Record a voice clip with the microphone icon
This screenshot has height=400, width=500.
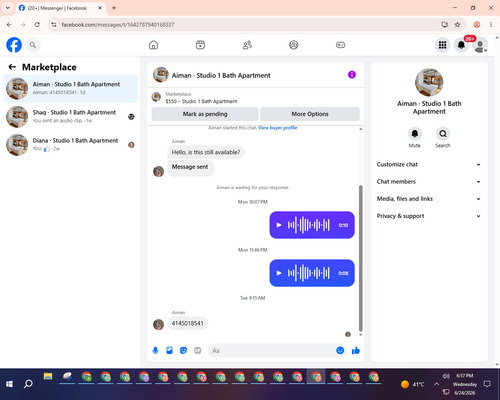pyautogui.click(x=155, y=350)
